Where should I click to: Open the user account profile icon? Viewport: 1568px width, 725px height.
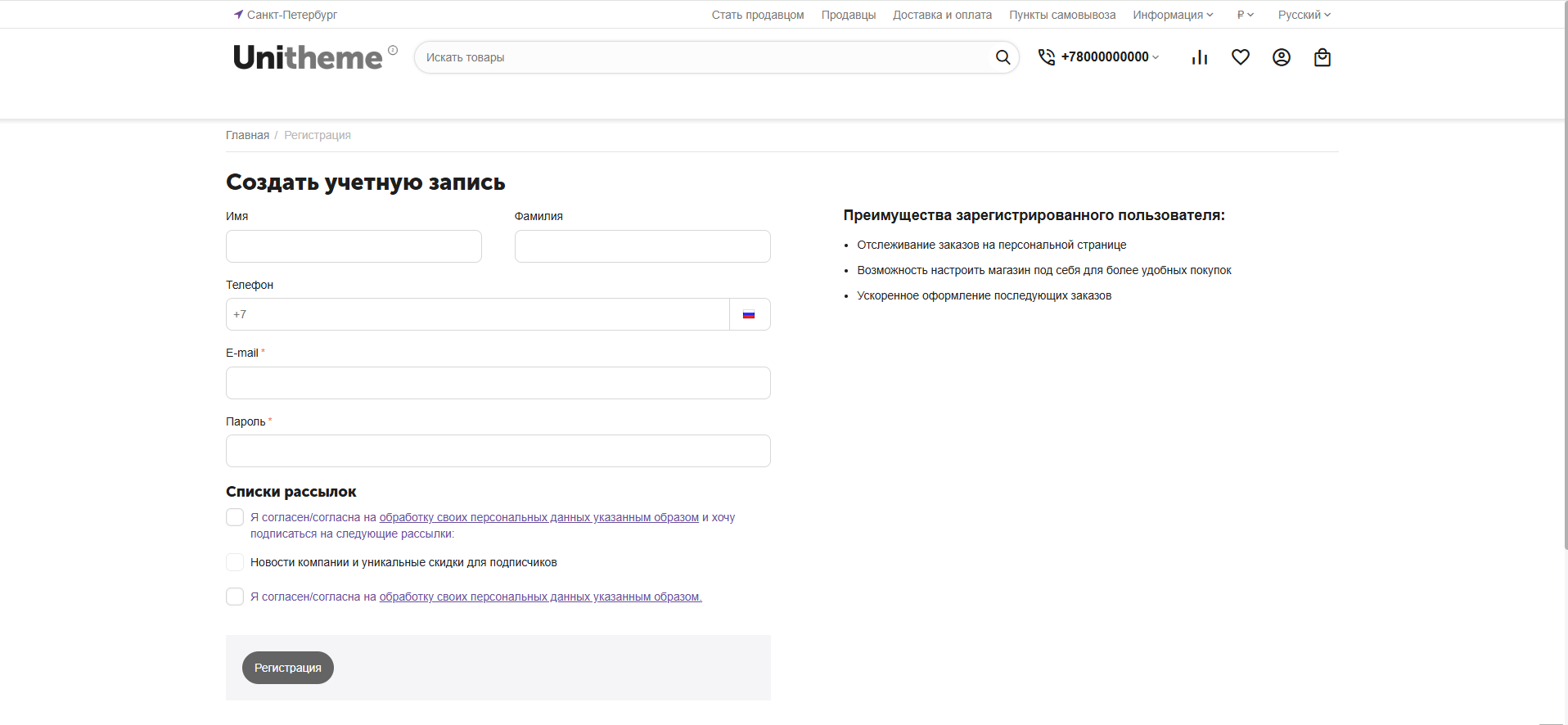point(1282,57)
